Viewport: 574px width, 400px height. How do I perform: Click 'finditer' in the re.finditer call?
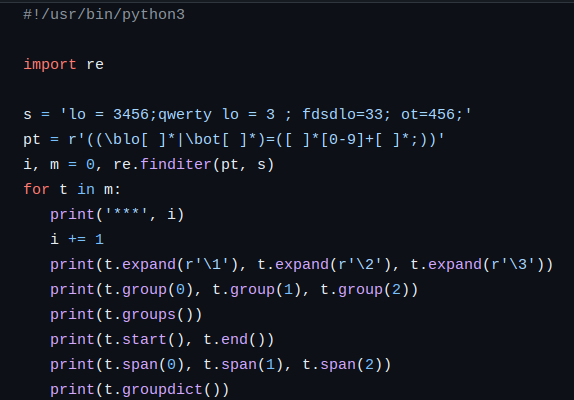click(176, 165)
